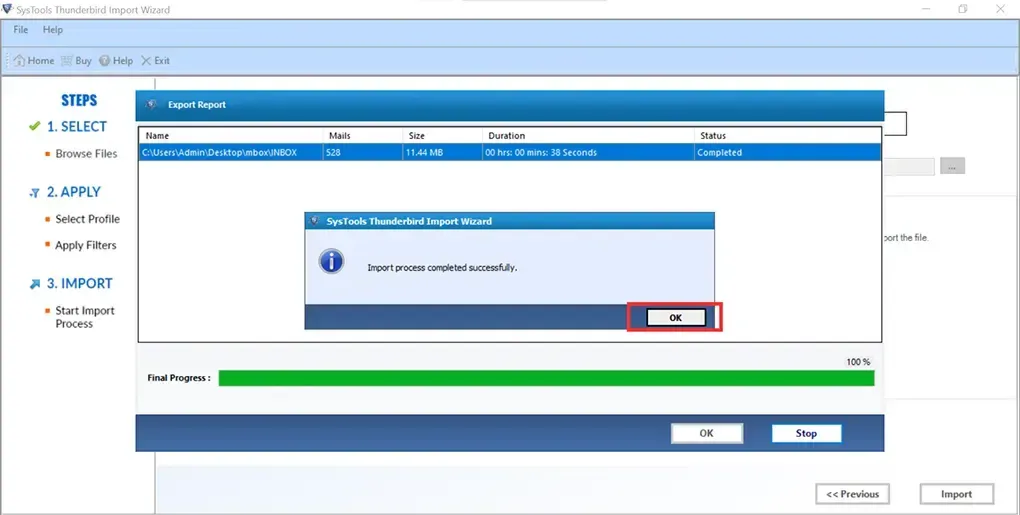Select the INBOX row in report table
This screenshot has height=515, width=1020.
tap(510, 153)
